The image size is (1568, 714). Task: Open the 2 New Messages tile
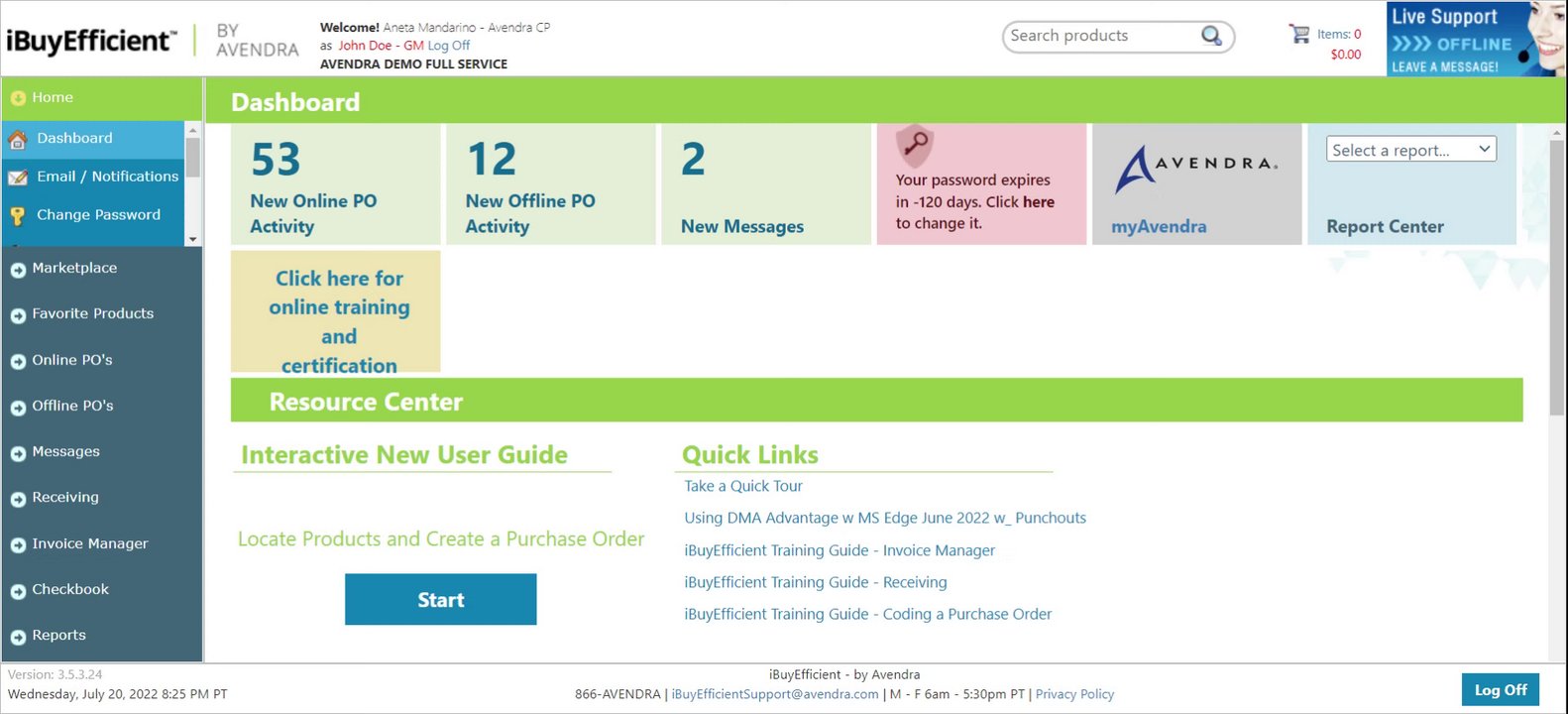[766, 184]
